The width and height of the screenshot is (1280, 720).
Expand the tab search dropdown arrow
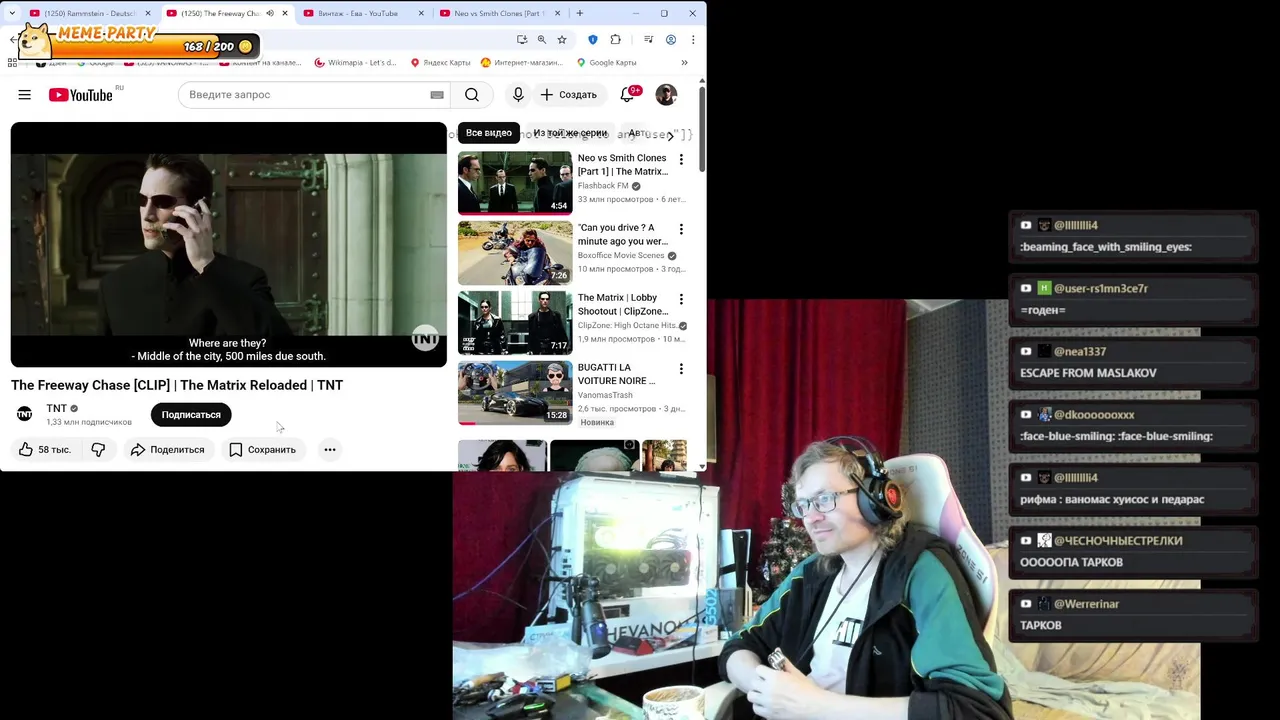(12, 13)
